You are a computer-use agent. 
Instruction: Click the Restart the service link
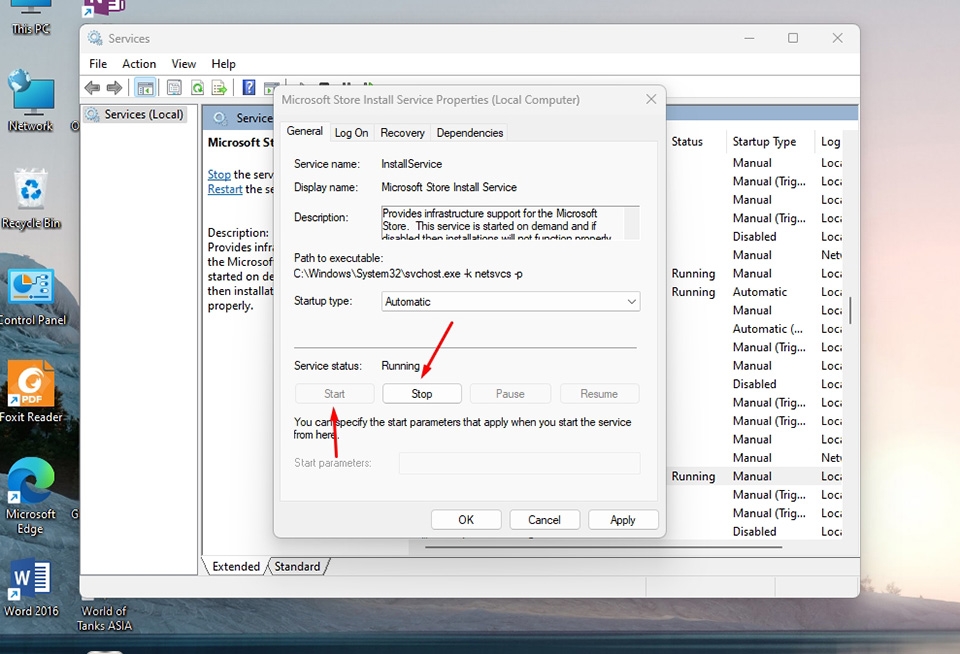tap(225, 189)
